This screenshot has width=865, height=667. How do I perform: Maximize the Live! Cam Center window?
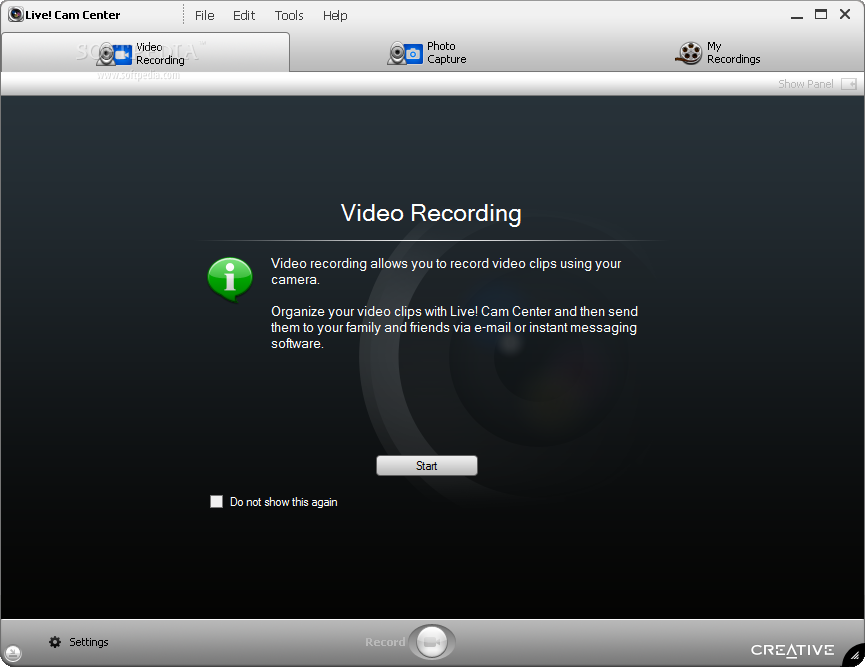click(x=821, y=14)
